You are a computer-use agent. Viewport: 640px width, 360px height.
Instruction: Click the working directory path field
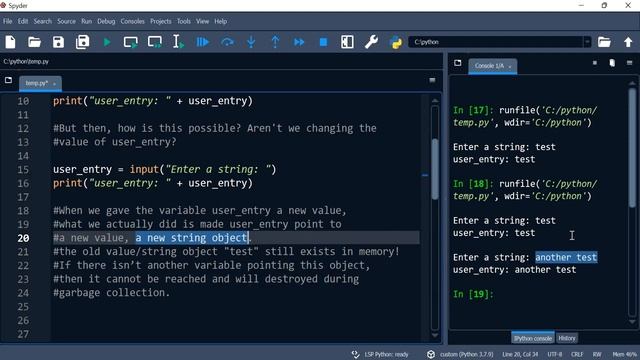click(x=496, y=42)
